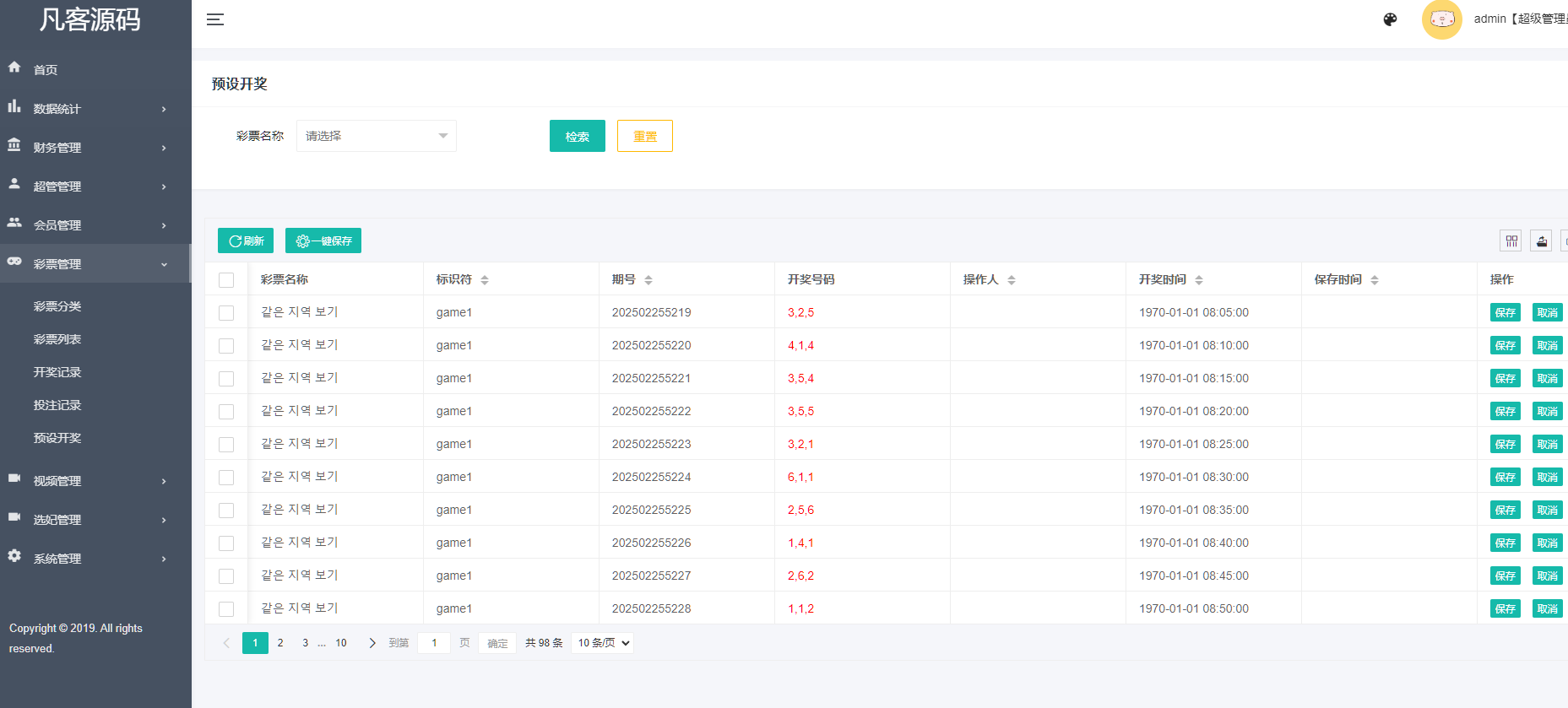The height and width of the screenshot is (708, 1568).
Task: Check the row for period 202502255223
Action: click(x=226, y=445)
